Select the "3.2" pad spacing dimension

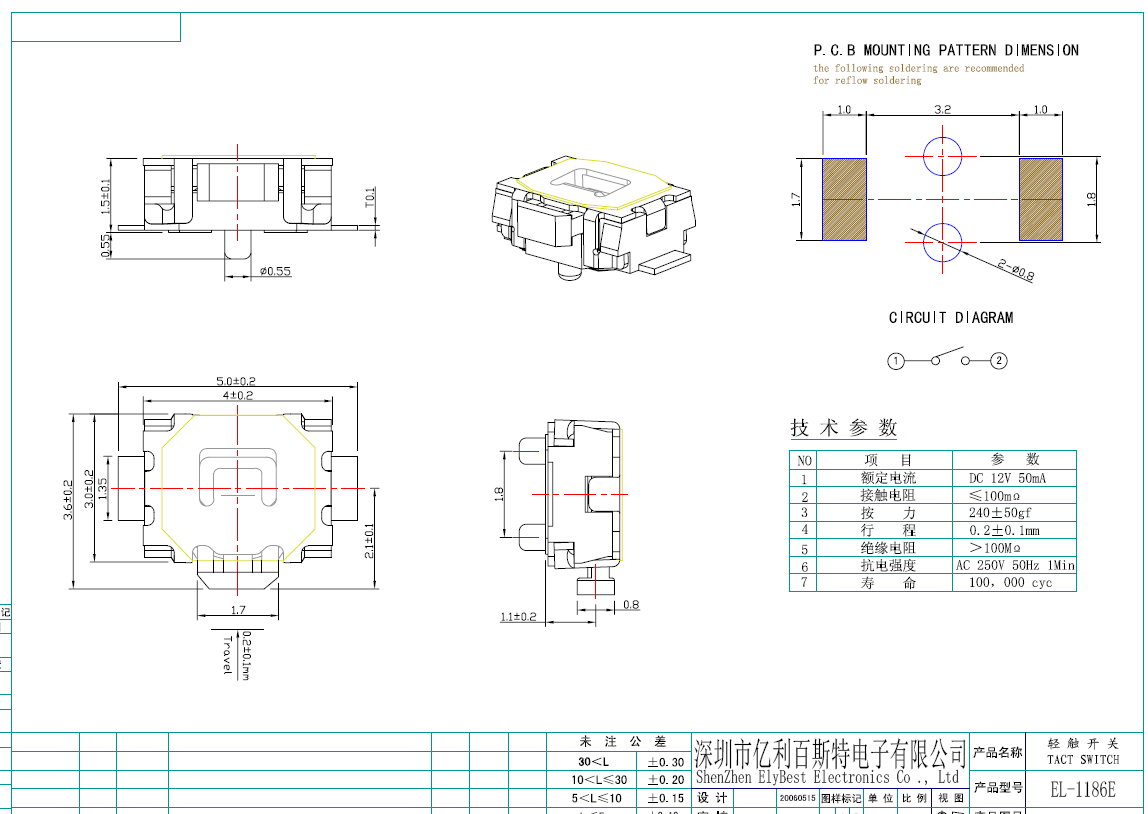942,109
